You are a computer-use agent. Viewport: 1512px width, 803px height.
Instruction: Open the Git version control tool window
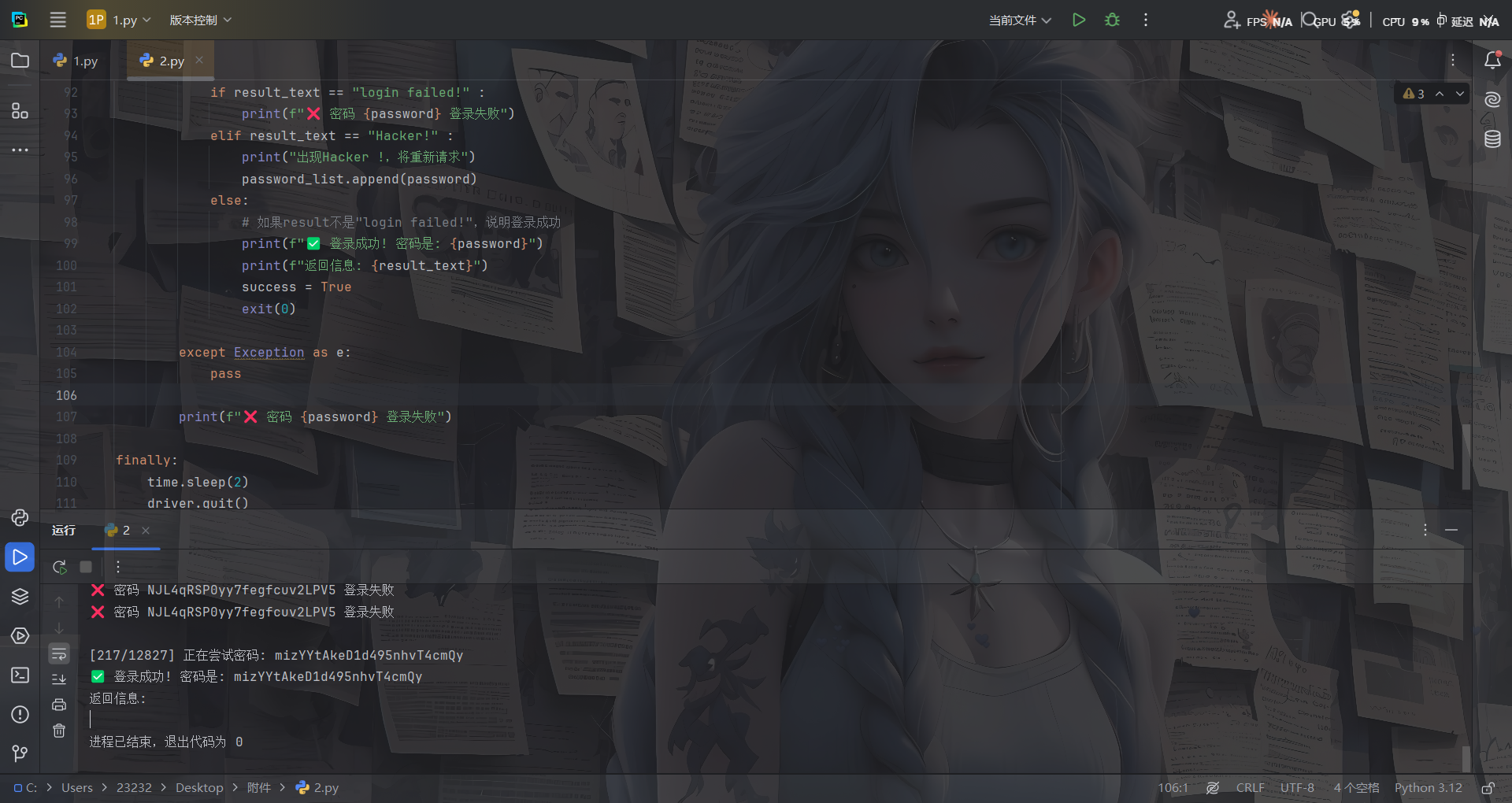(20, 753)
